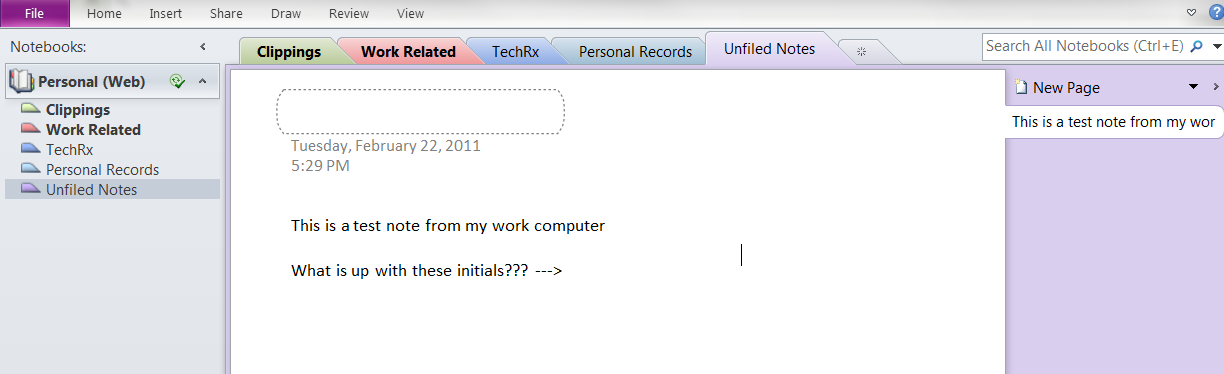Open the New Page dropdown arrow
The image size is (1224, 374).
click(1193, 88)
